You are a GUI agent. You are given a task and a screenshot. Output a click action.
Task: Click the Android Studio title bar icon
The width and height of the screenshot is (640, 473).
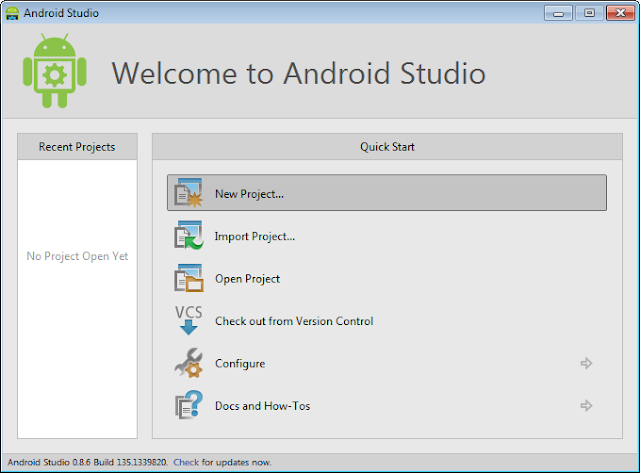[x=12, y=13]
